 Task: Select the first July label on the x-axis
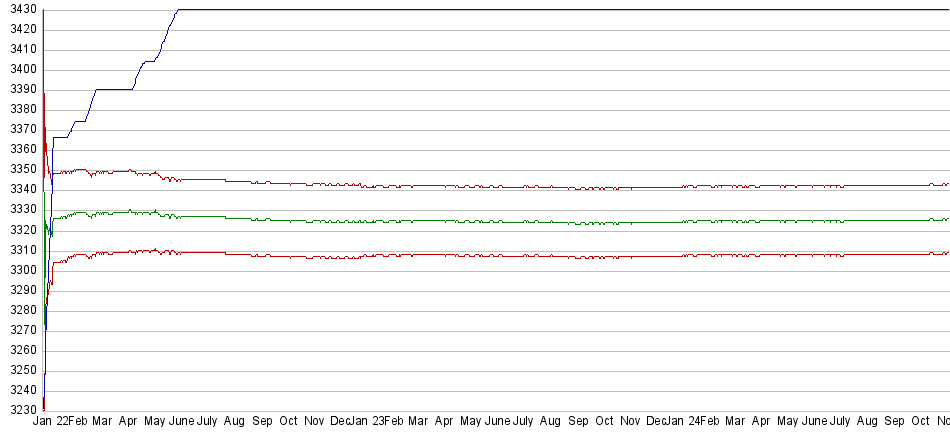click(x=207, y=422)
